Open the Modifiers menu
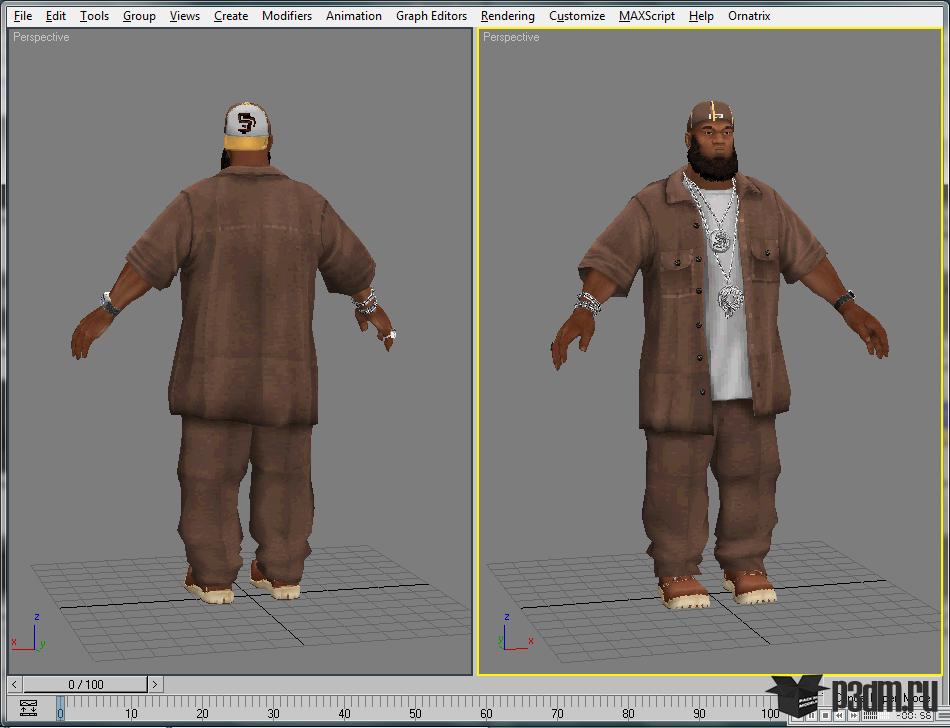This screenshot has width=950, height=728. pyautogui.click(x=286, y=16)
